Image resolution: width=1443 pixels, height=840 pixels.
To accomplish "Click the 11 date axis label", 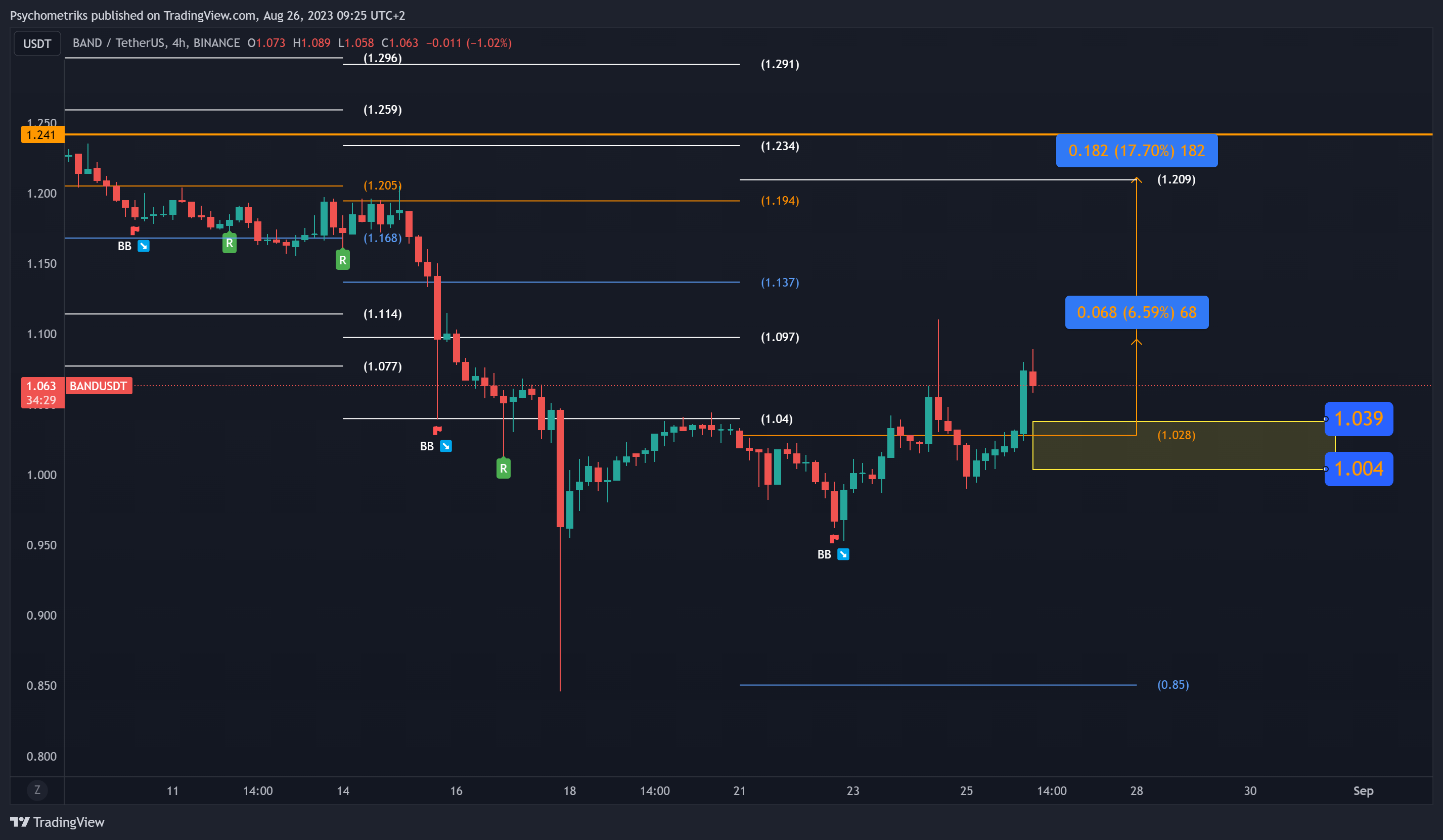I will coord(172,791).
